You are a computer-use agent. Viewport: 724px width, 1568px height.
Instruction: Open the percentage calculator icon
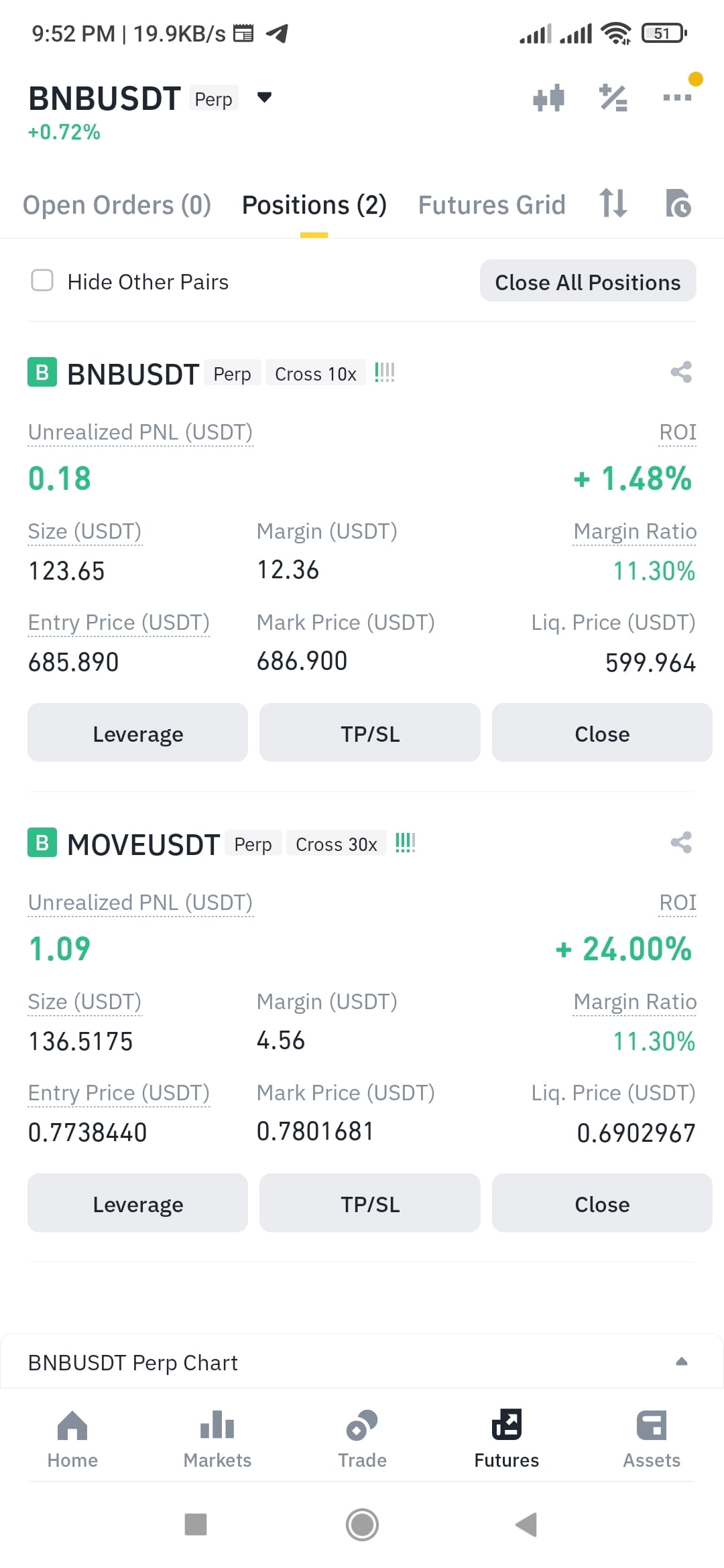pos(613,98)
